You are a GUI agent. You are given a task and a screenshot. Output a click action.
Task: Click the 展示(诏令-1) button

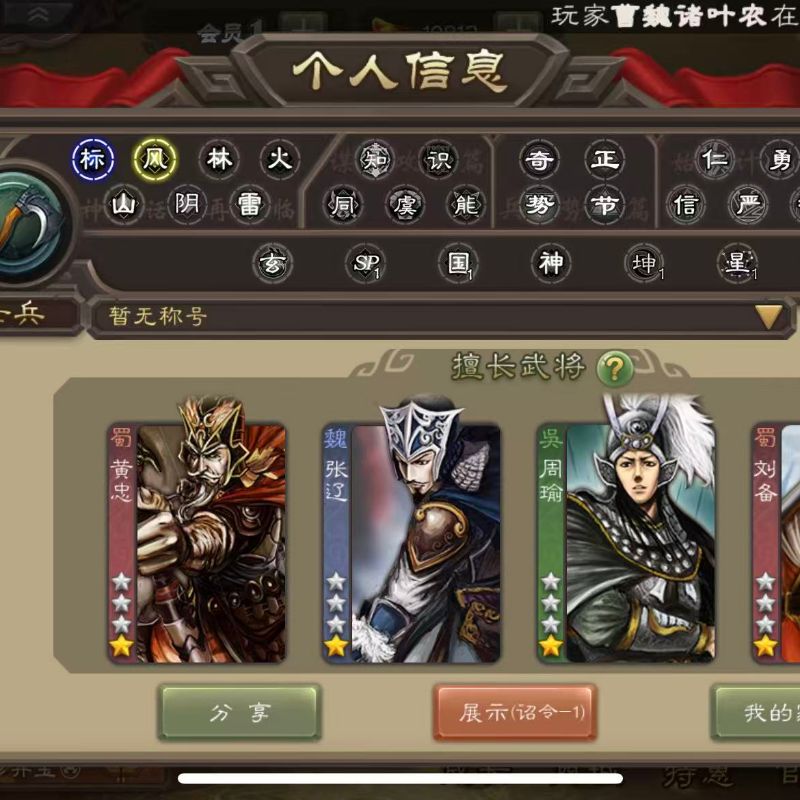(515, 713)
